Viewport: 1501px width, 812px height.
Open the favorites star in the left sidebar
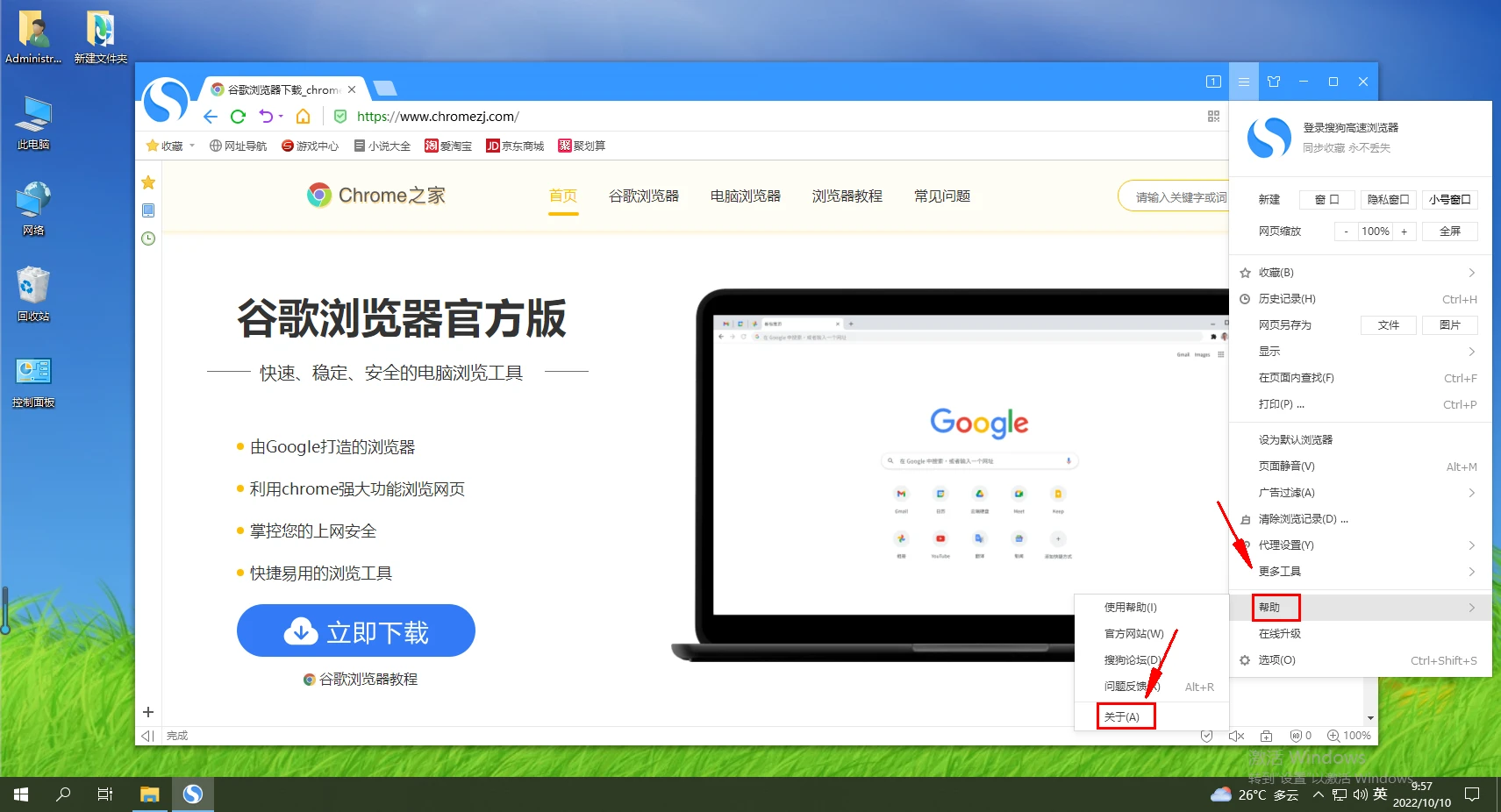tap(148, 182)
